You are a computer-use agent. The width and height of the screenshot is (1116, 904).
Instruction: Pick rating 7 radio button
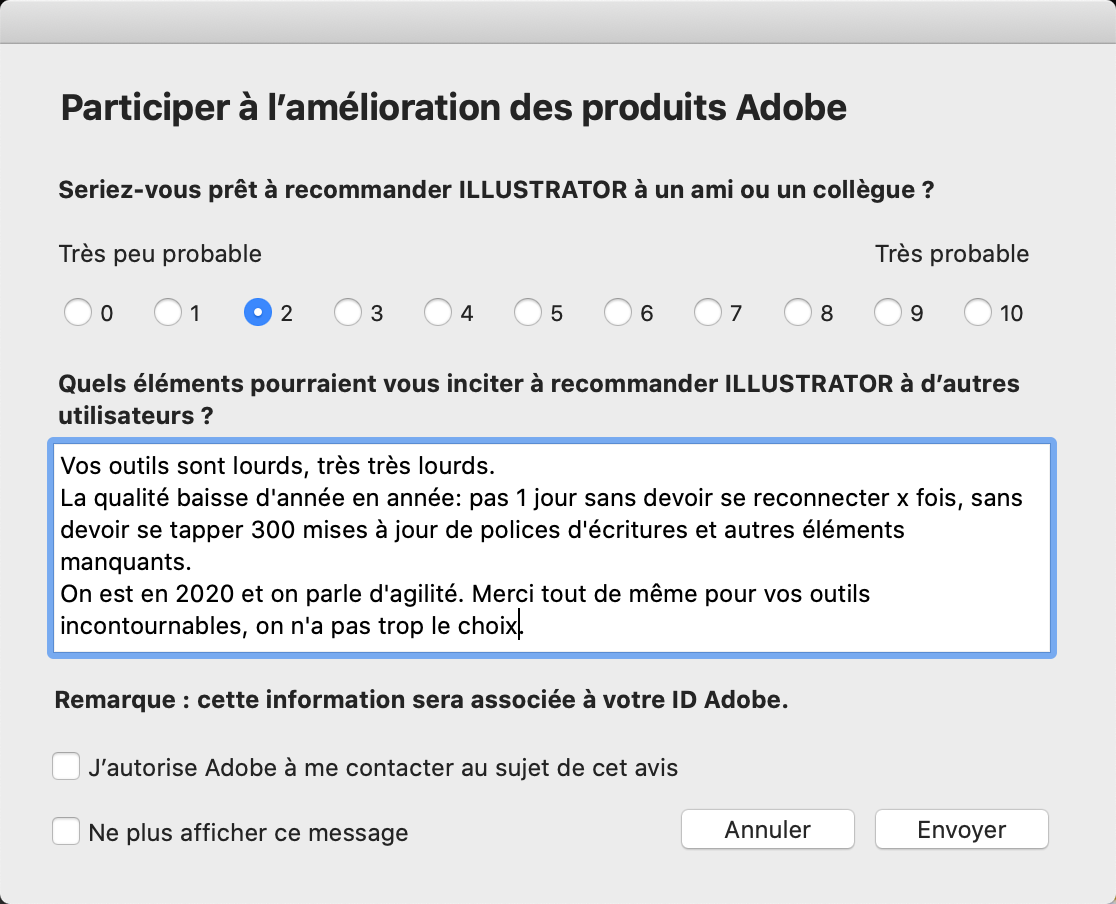tap(708, 312)
